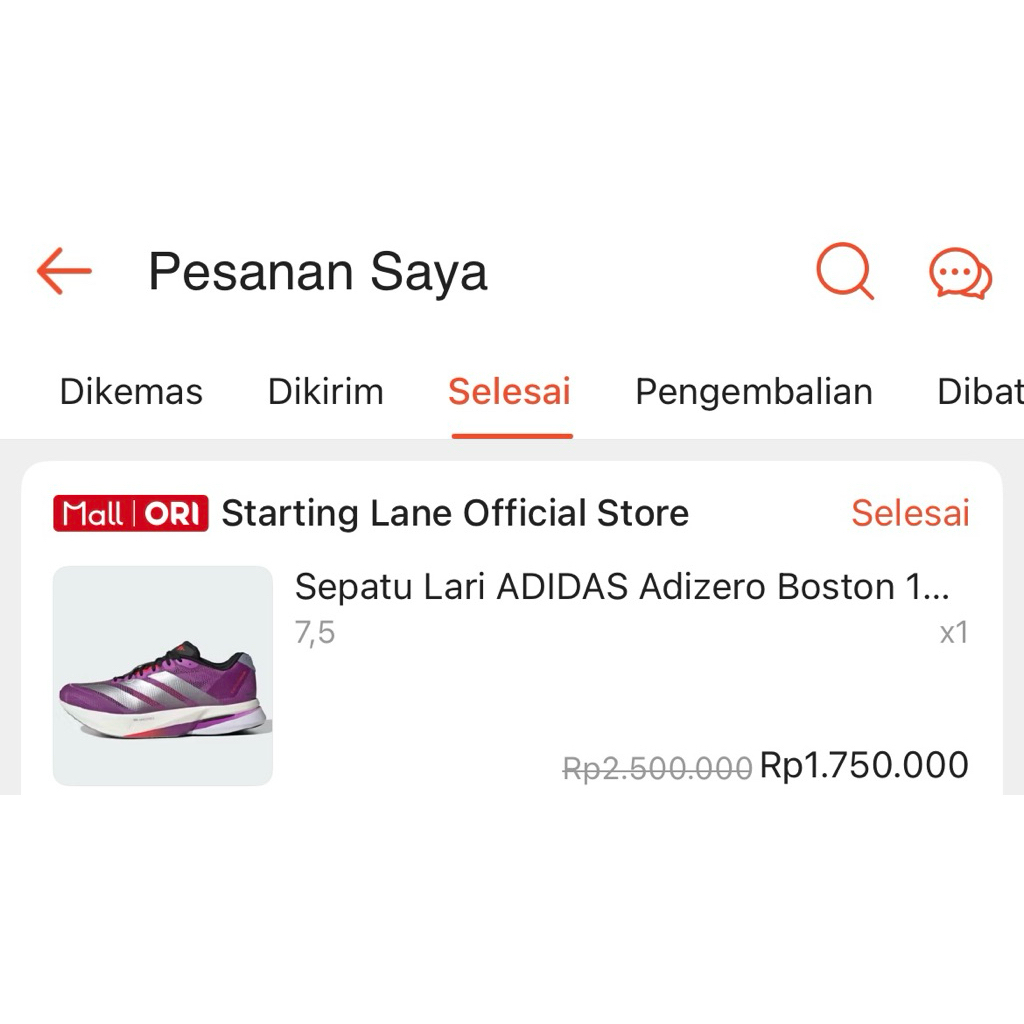1024x1024 pixels.
Task: Click the size 7,5 variant label
Action: coord(315,632)
